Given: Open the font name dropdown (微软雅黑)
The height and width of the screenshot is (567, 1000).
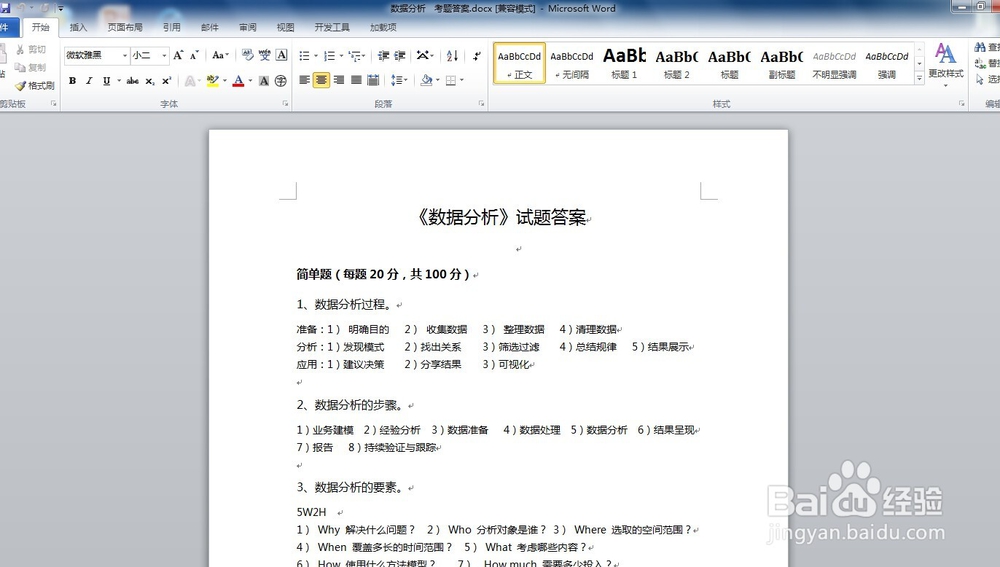Looking at the screenshot, I should [124, 55].
